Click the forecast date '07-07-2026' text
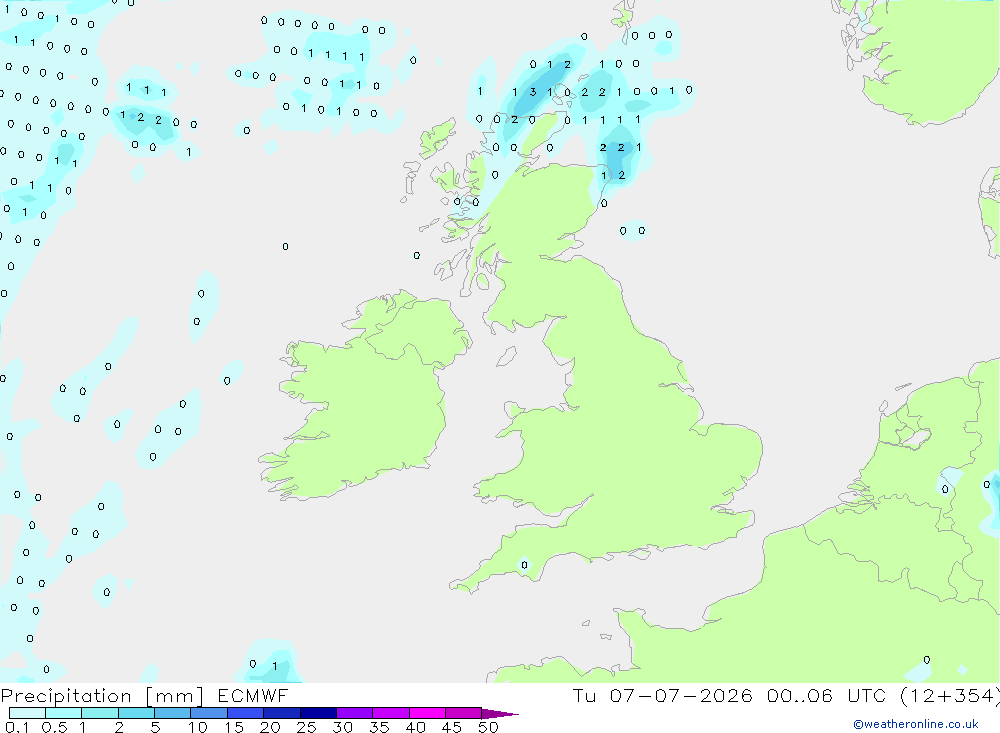The image size is (1000, 733). [x=680, y=695]
